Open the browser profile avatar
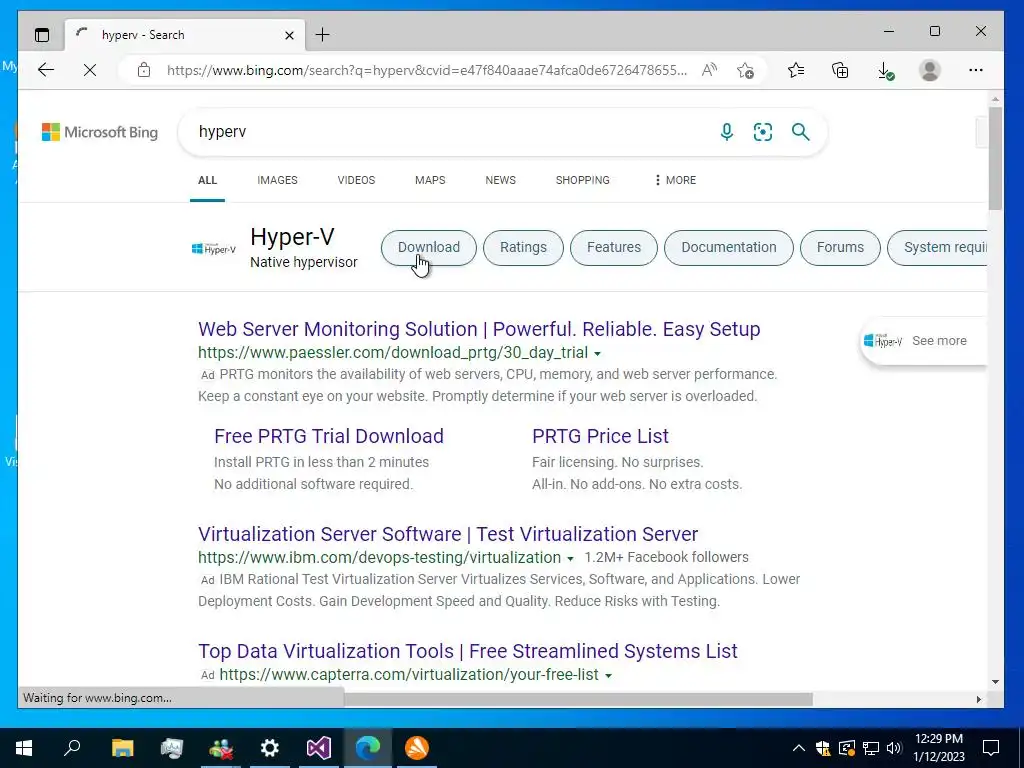The width and height of the screenshot is (1024, 768). [929, 70]
